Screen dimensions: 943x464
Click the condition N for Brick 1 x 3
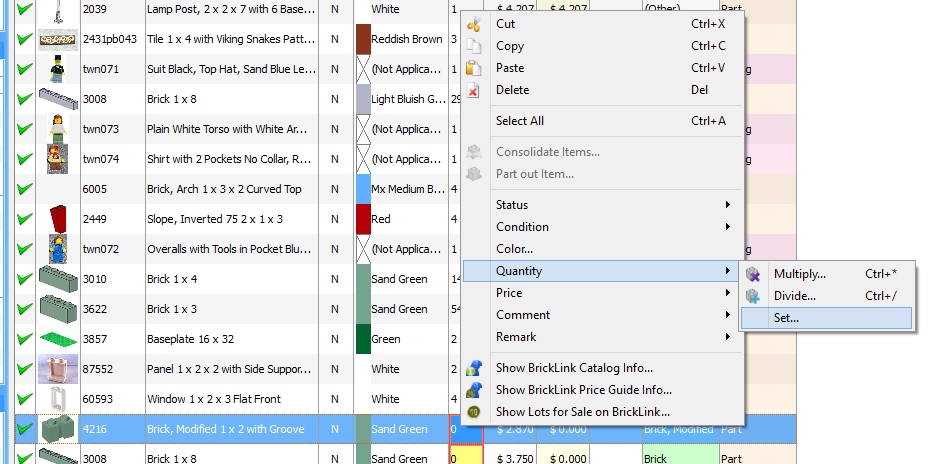pyautogui.click(x=335, y=309)
